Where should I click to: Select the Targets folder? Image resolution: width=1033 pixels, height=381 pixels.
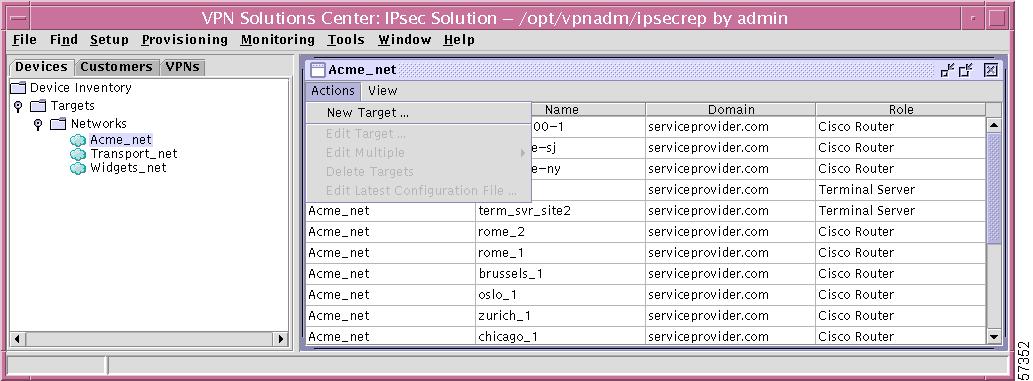tap(72, 105)
